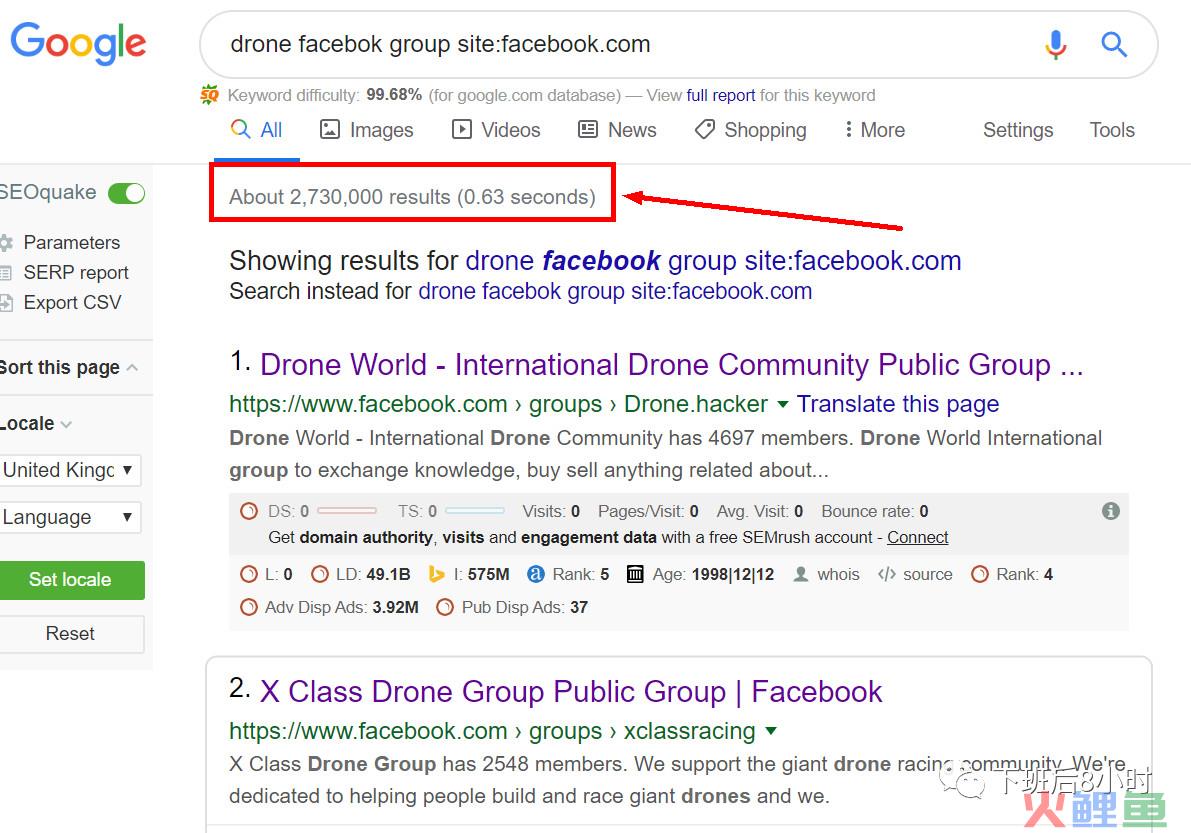Screen dimensions: 1191x833
Task: Click the Adv Disp Ads icon
Action: coord(248,607)
